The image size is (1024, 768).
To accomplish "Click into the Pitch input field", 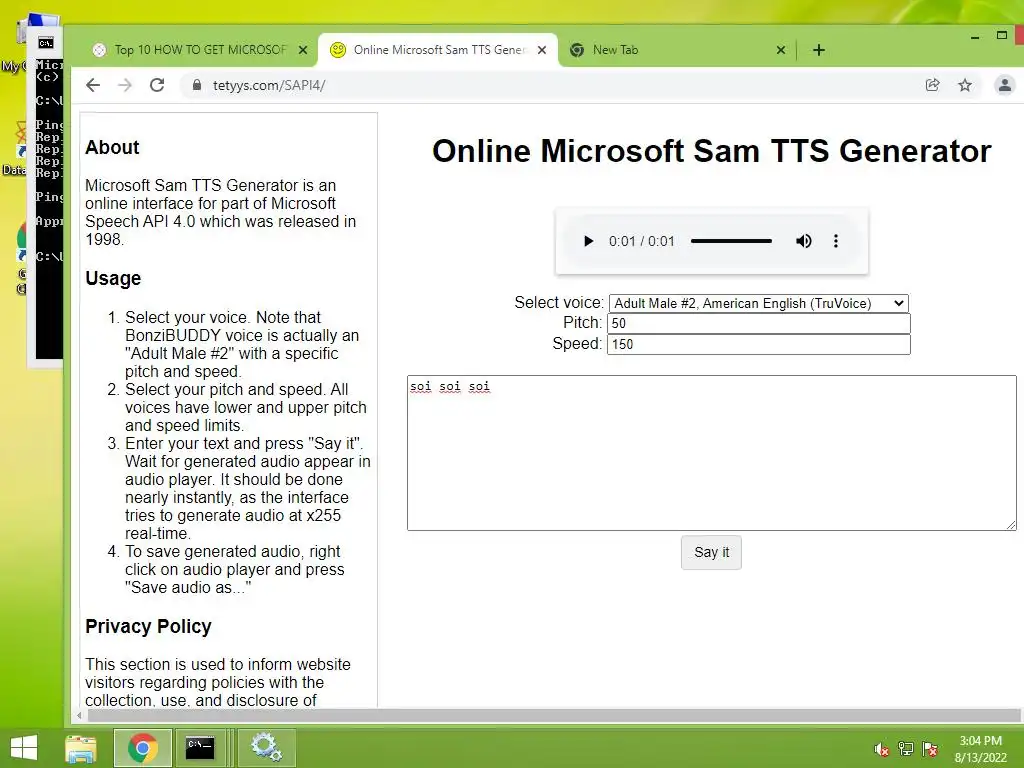I will [758, 323].
